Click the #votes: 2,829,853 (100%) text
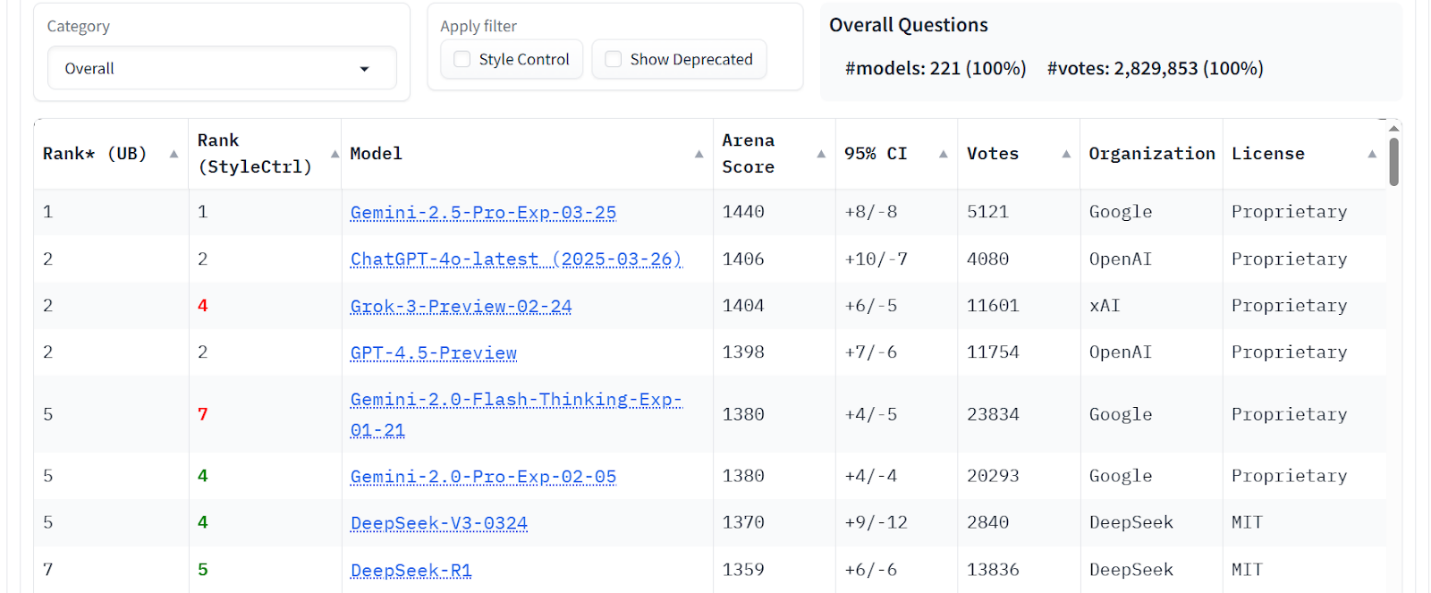The width and height of the screenshot is (1431, 593). 1155,69
